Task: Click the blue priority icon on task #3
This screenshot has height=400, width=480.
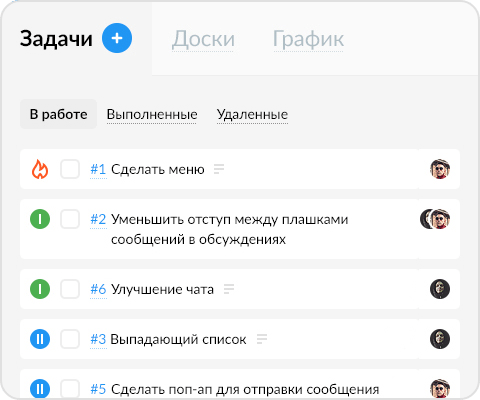Action: (x=40, y=339)
